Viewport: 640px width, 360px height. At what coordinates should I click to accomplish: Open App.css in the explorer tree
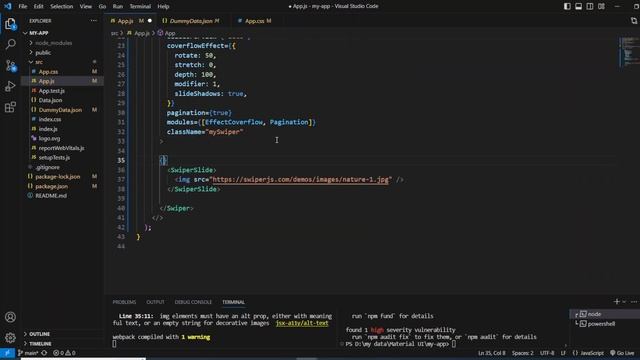pos(62,71)
